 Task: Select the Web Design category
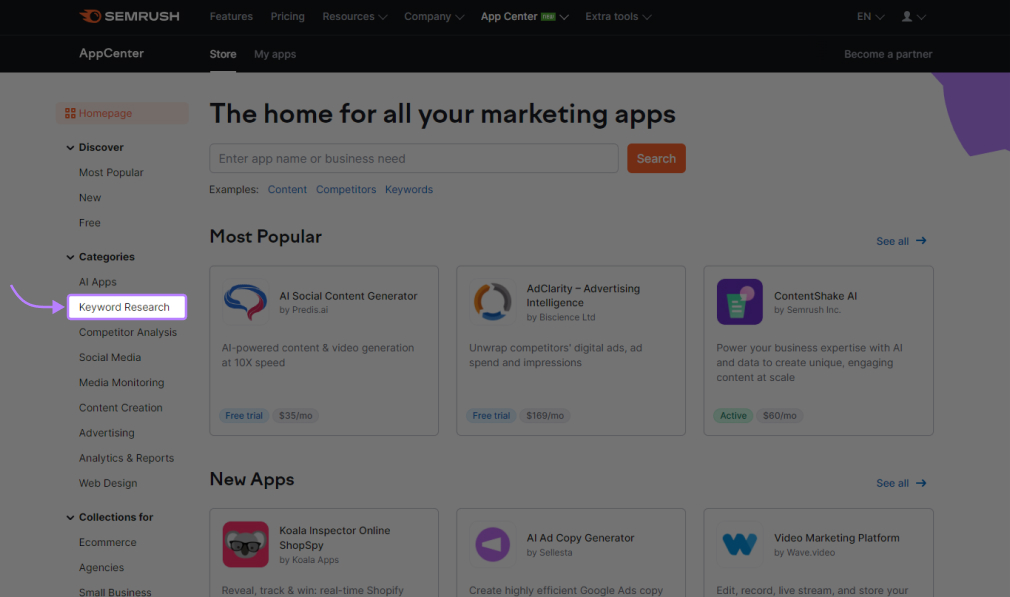click(x=108, y=483)
